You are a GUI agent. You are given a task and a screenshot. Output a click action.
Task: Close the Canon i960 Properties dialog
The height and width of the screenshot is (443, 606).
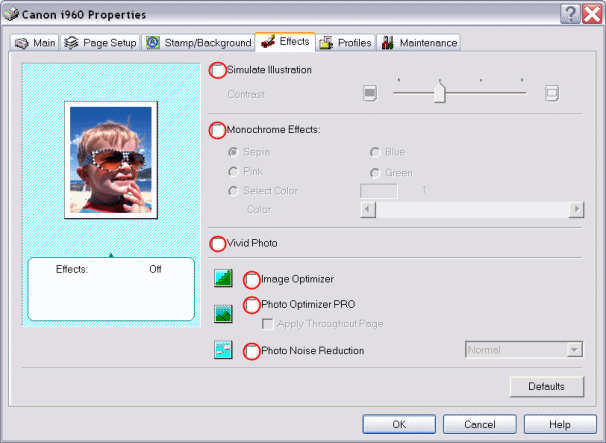click(592, 14)
